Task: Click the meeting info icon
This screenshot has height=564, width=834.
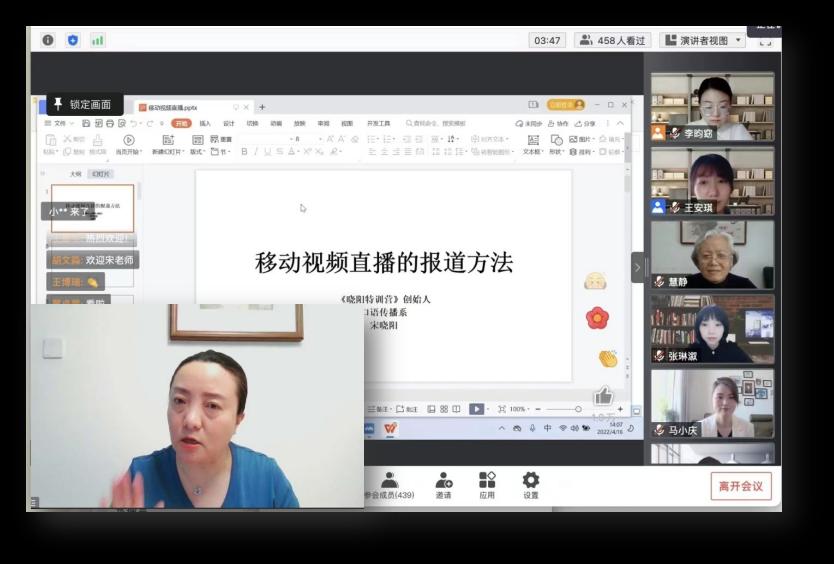Action: pyautogui.click(x=48, y=40)
